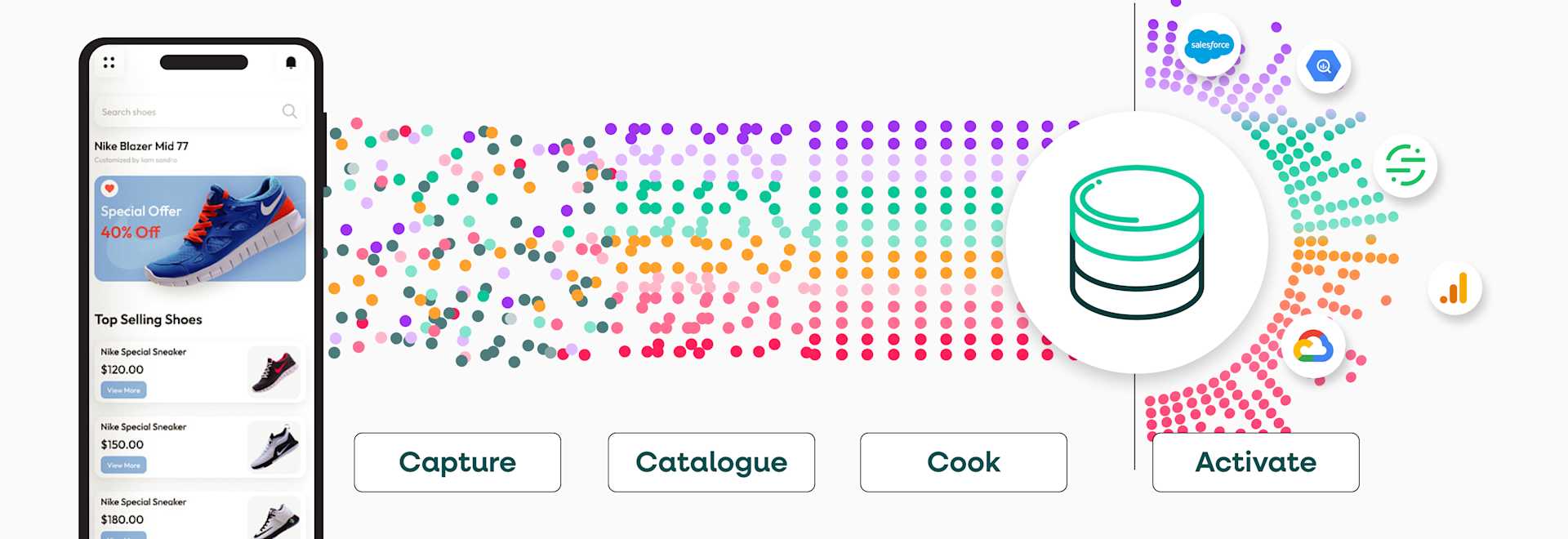The width and height of the screenshot is (1568, 539).
Task: Click View More under the $120.00 sneaker
Action: coord(122,390)
